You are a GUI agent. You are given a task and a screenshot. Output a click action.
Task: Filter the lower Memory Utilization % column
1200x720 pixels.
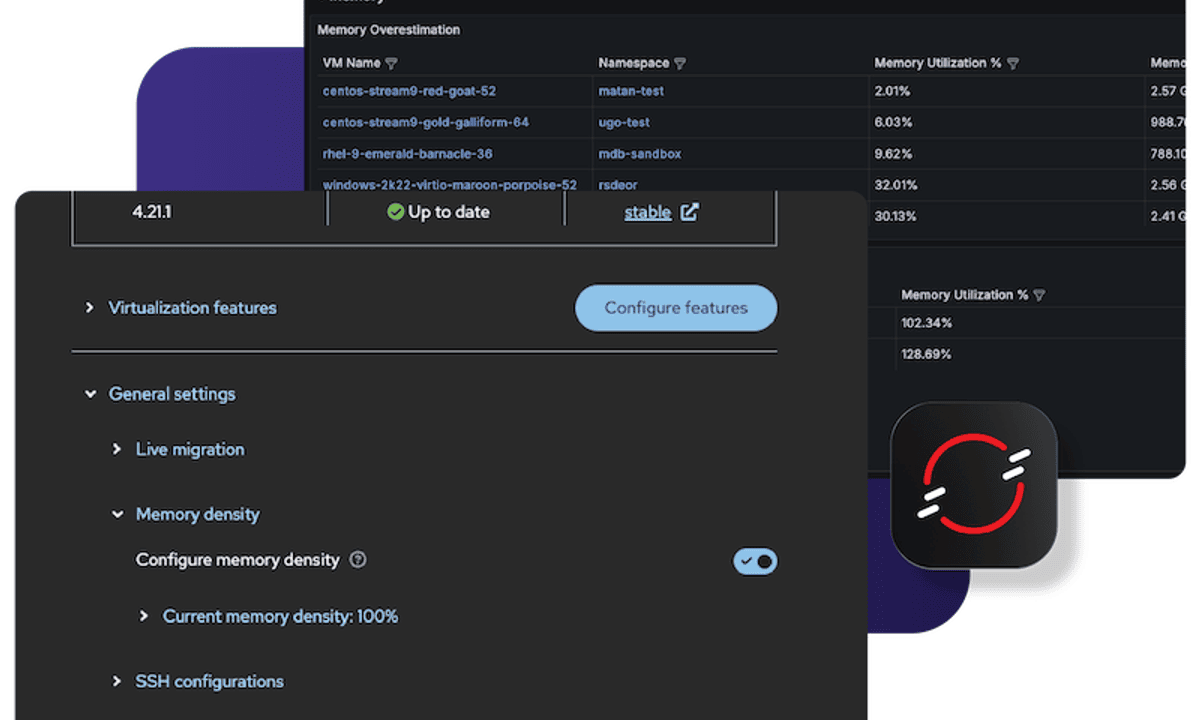point(1039,295)
